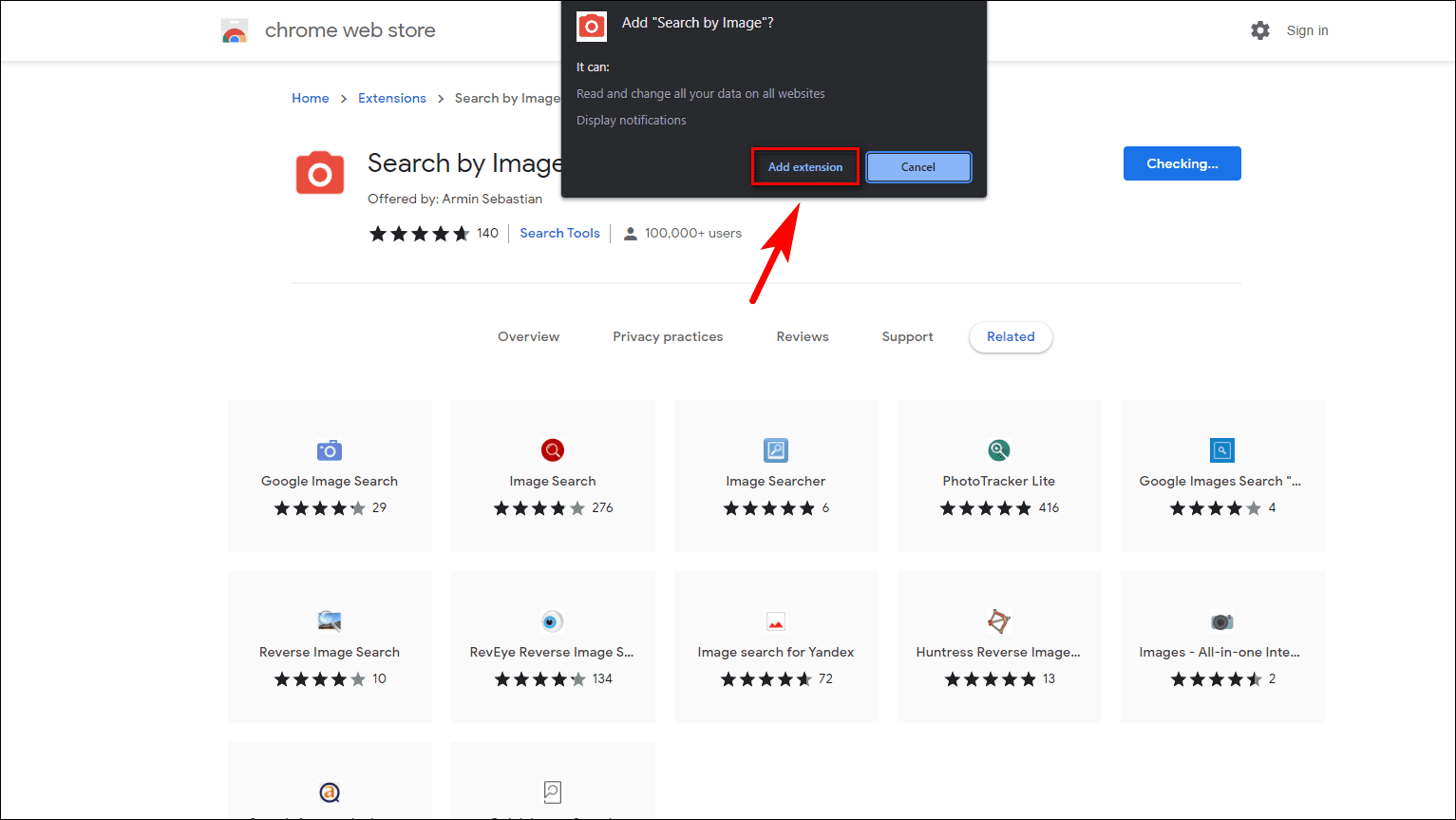Click Read and change all your data text
1456x820 pixels.
701,93
